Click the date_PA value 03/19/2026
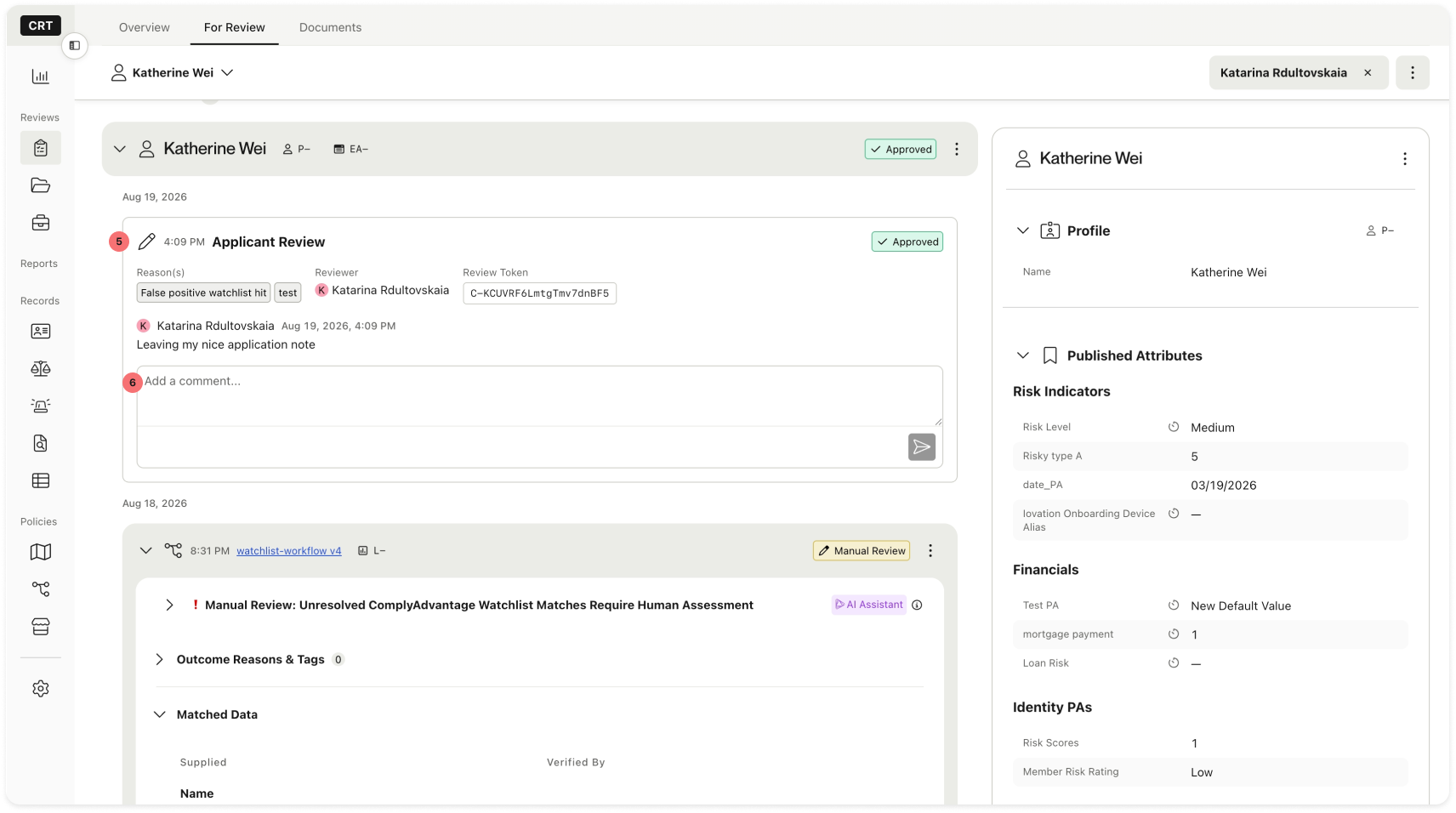Image resolution: width=1456 pixels, height=813 pixels. coord(1223,486)
